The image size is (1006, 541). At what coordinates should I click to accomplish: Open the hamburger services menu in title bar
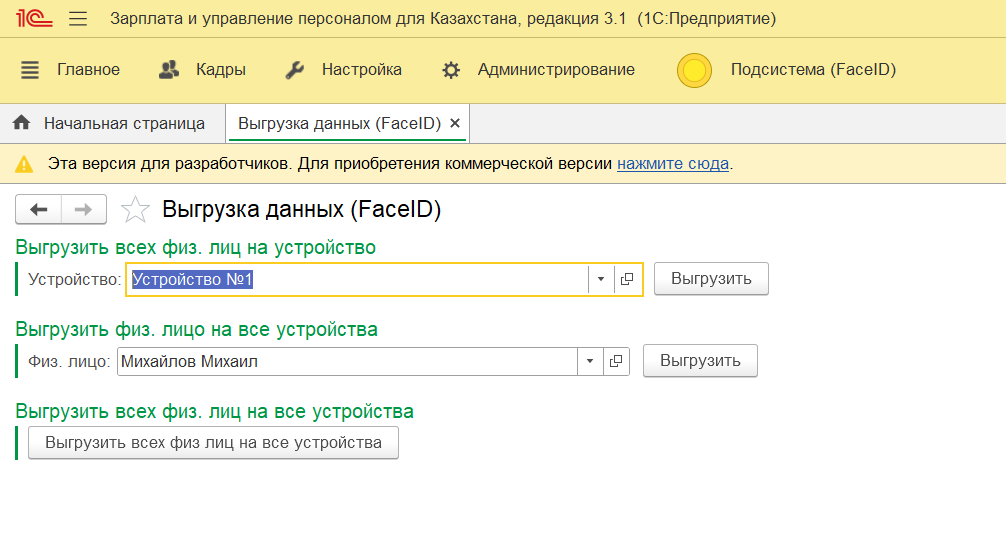click(x=78, y=19)
